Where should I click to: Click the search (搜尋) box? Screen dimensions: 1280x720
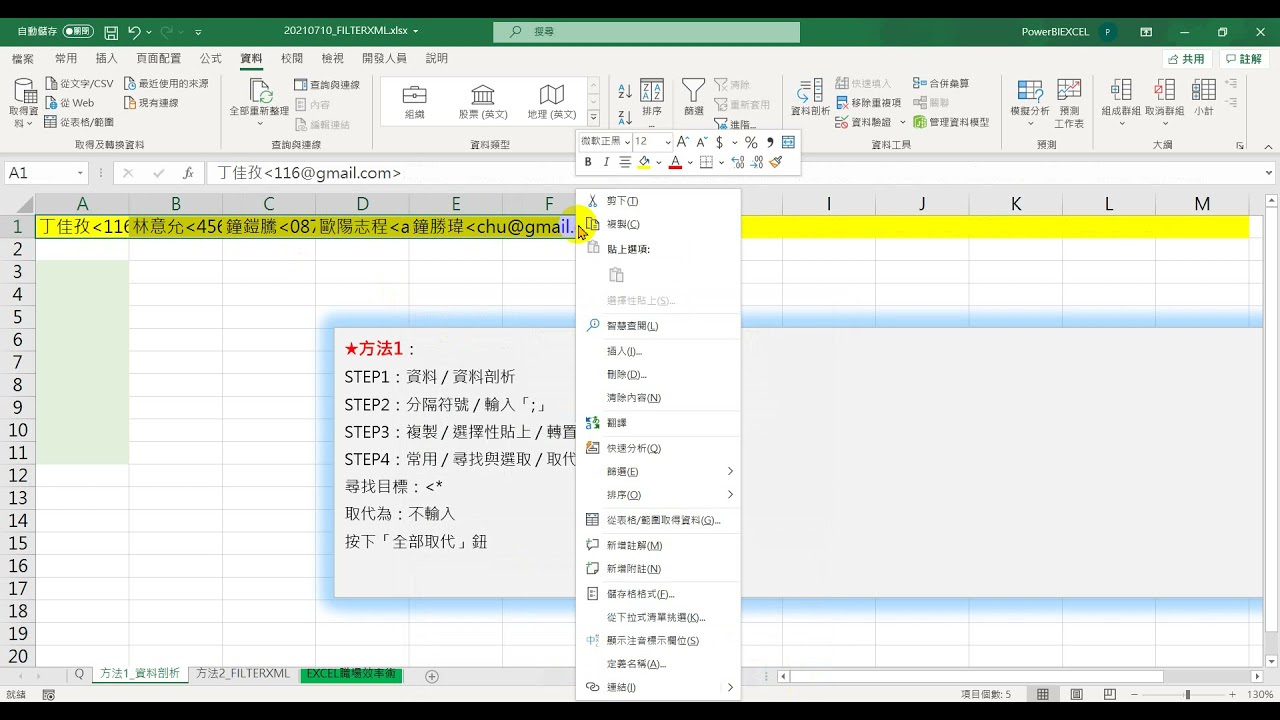click(647, 32)
